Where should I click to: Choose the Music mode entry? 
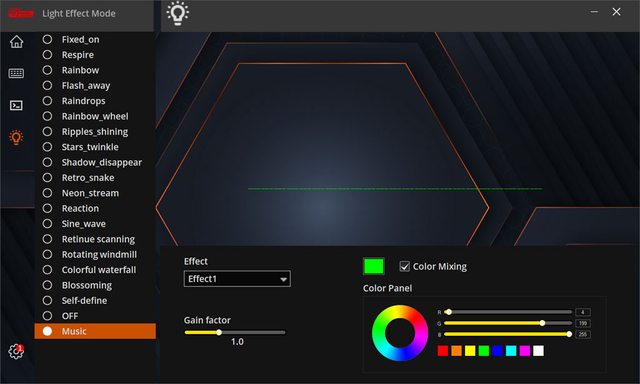(x=95, y=331)
